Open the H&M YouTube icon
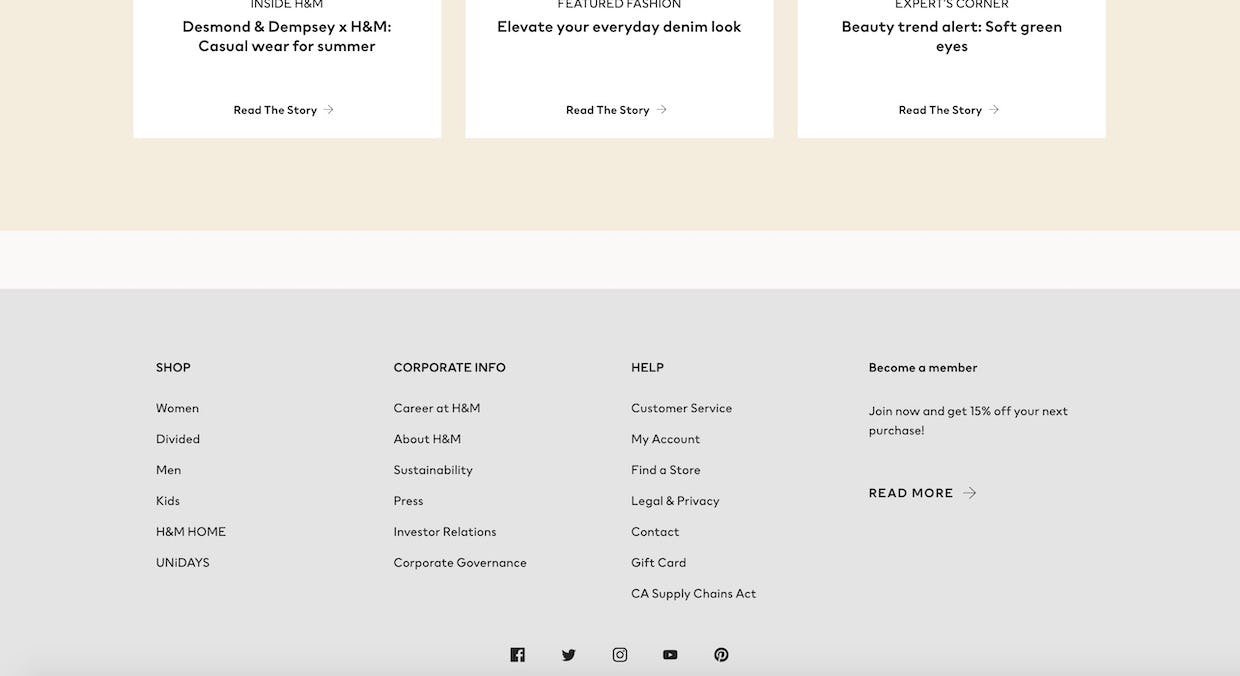The height and width of the screenshot is (676, 1240). click(x=670, y=655)
